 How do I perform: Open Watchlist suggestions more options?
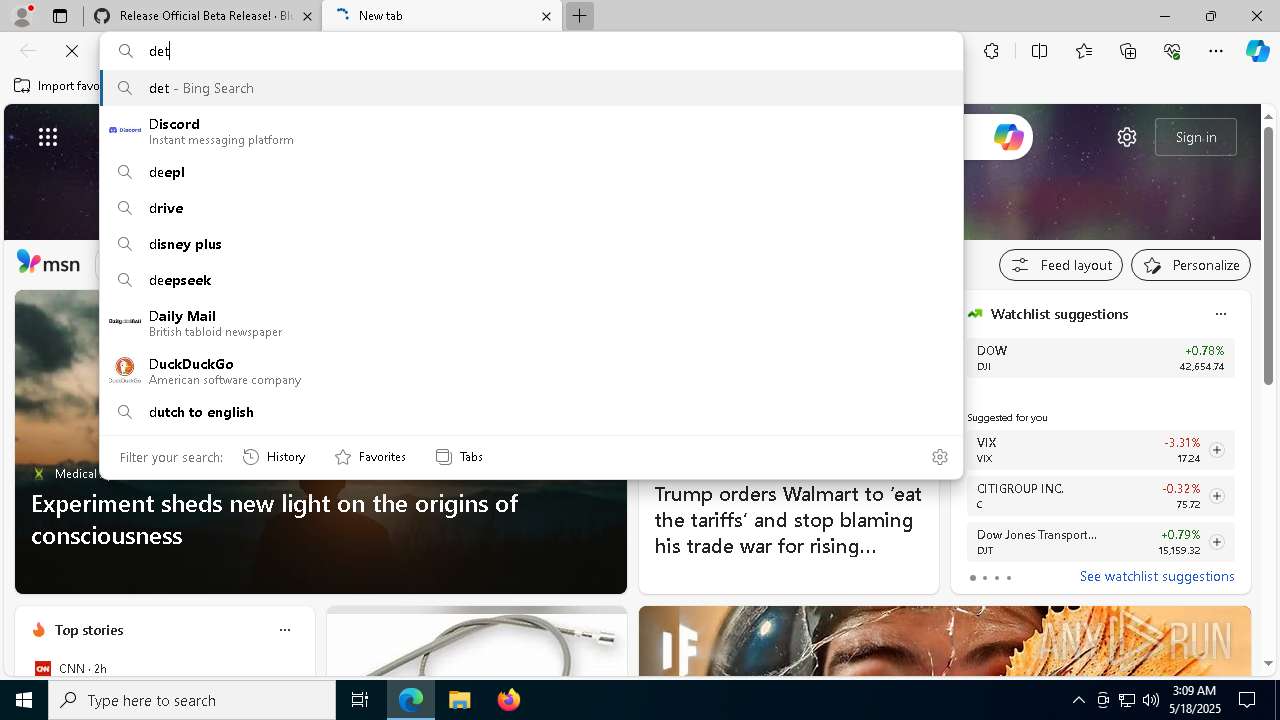click(x=1220, y=314)
